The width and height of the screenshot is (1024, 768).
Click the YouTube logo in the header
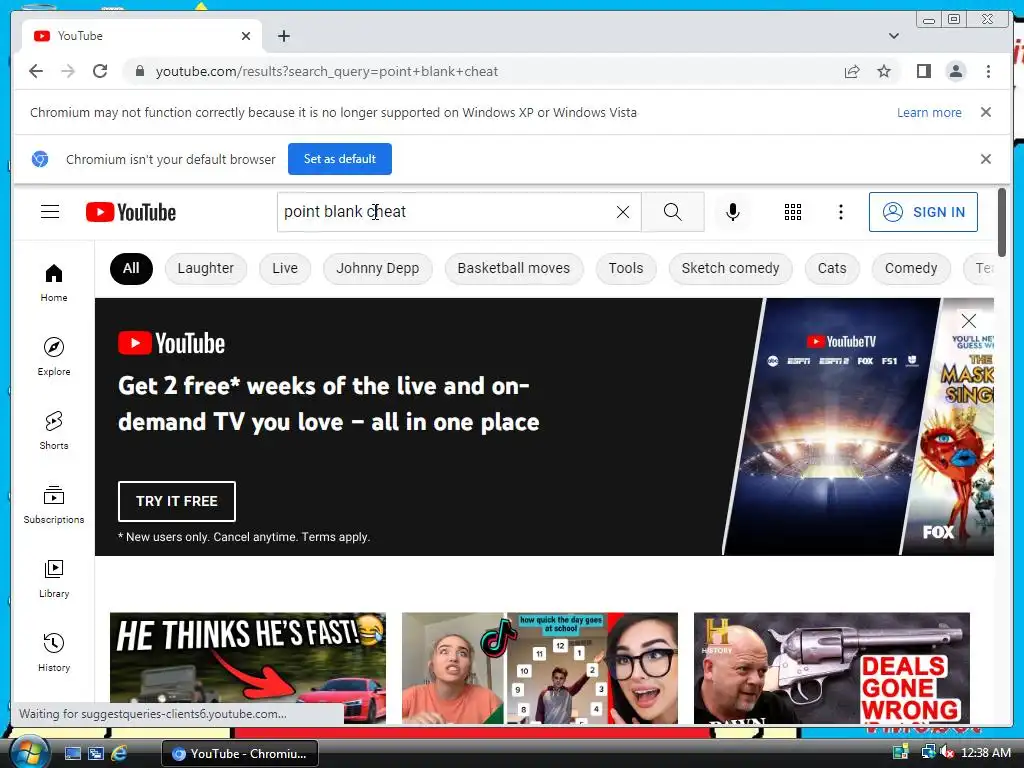click(x=131, y=212)
